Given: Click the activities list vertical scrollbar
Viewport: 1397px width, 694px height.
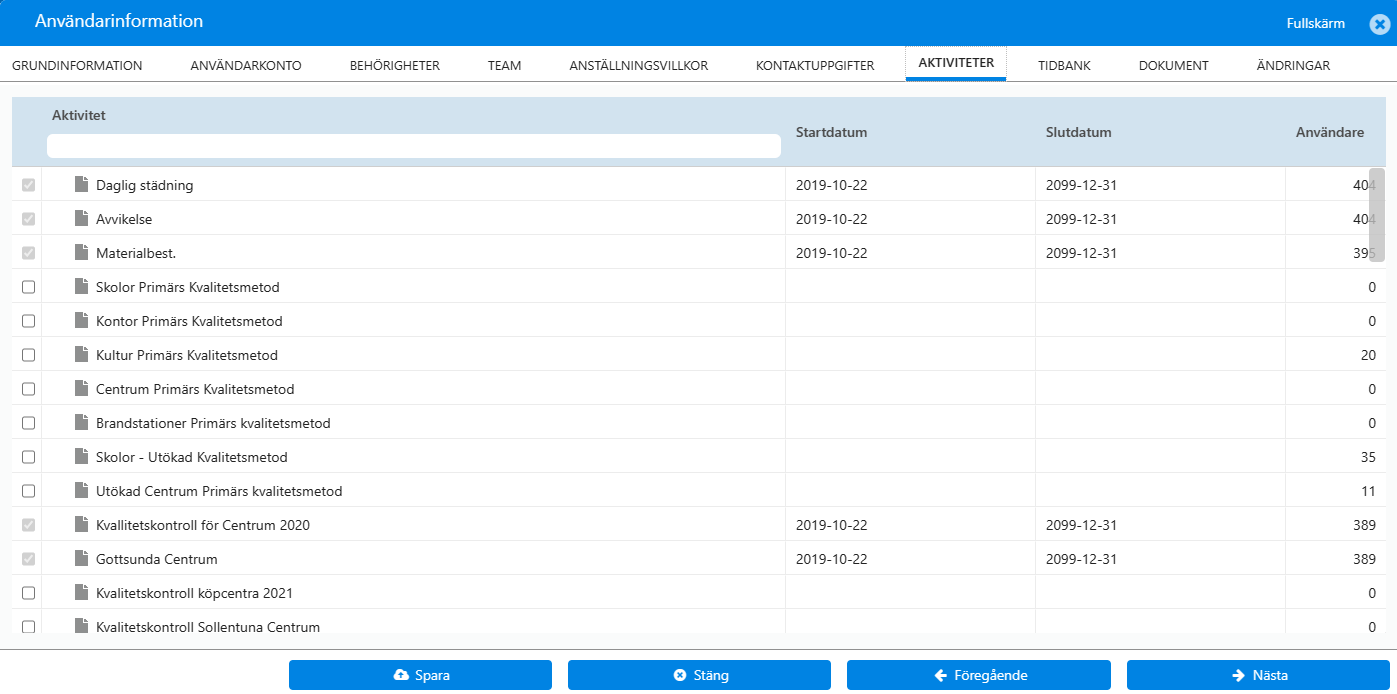Looking at the screenshot, I should click(x=1377, y=215).
